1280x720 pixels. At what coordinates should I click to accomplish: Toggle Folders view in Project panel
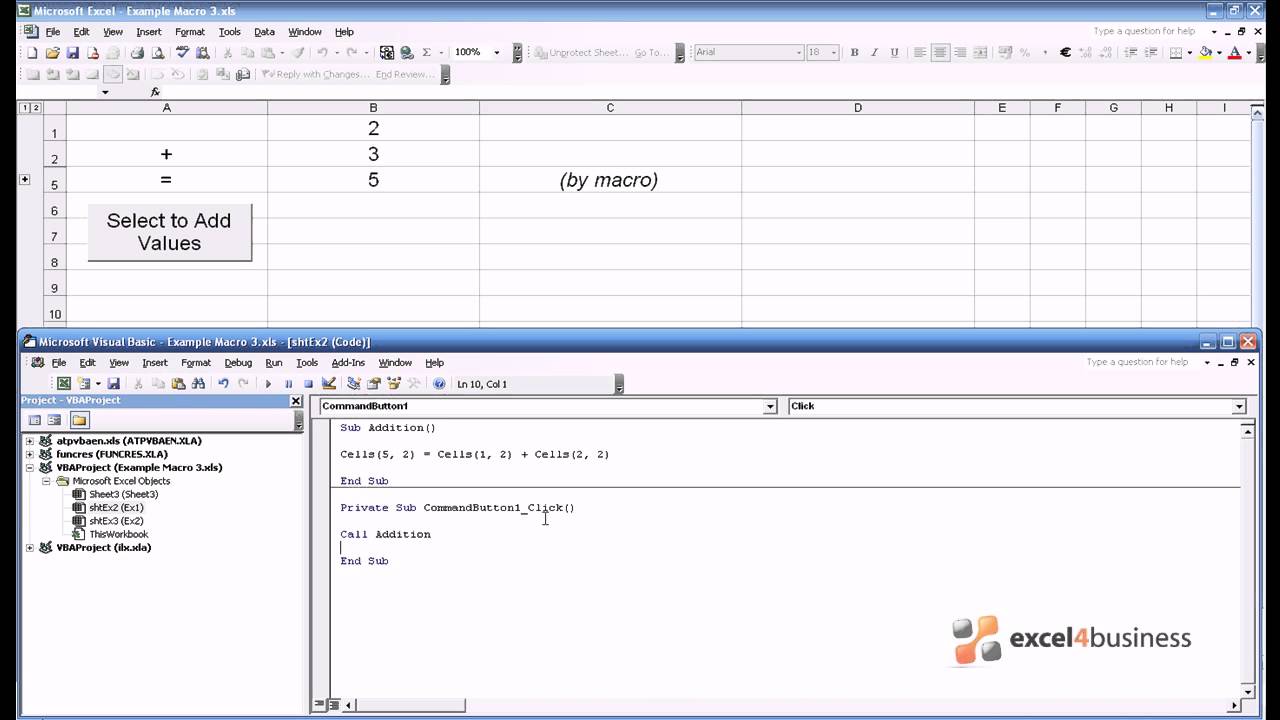coord(79,421)
